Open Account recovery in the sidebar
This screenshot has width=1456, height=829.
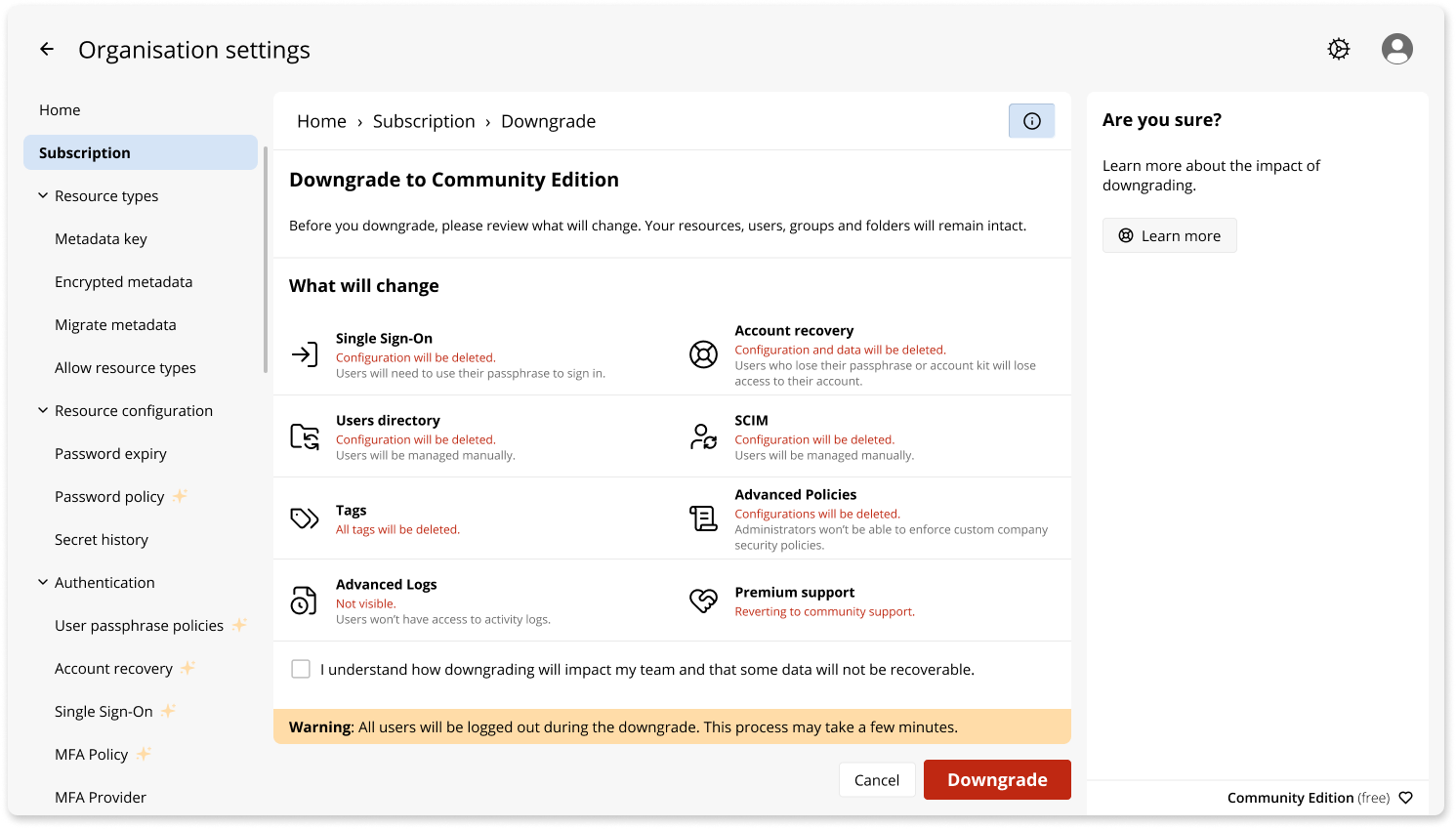113,669
